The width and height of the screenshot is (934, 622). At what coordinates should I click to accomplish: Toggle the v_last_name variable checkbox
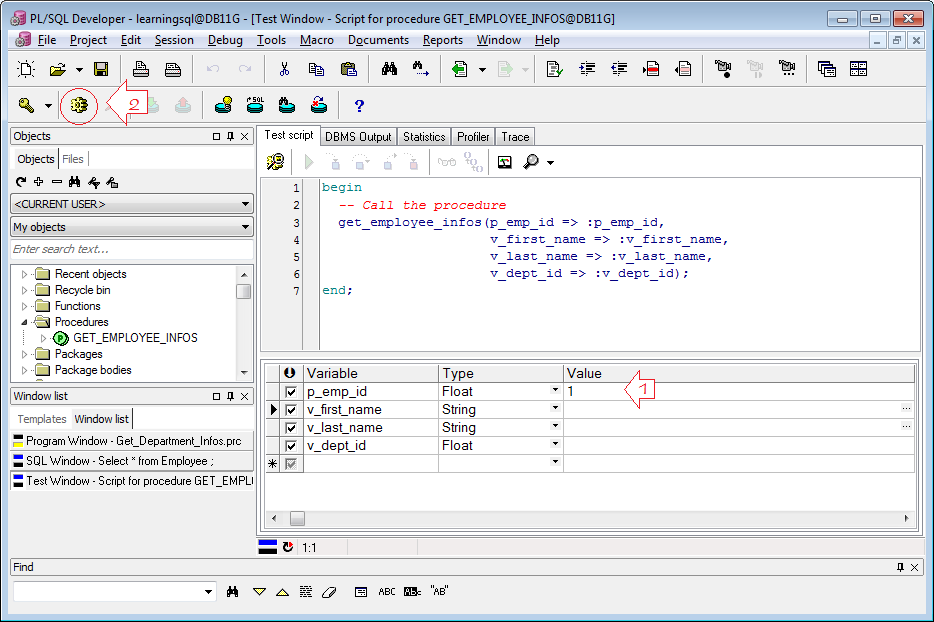pyautogui.click(x=291, y=428)
